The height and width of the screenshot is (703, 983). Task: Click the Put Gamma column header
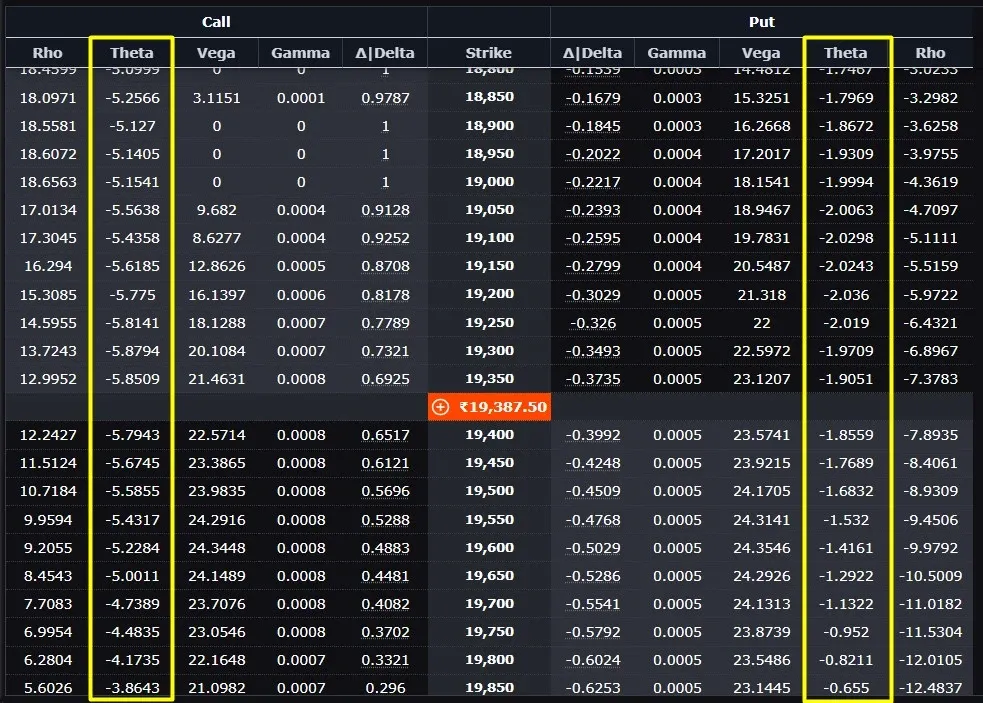[676, 53]
